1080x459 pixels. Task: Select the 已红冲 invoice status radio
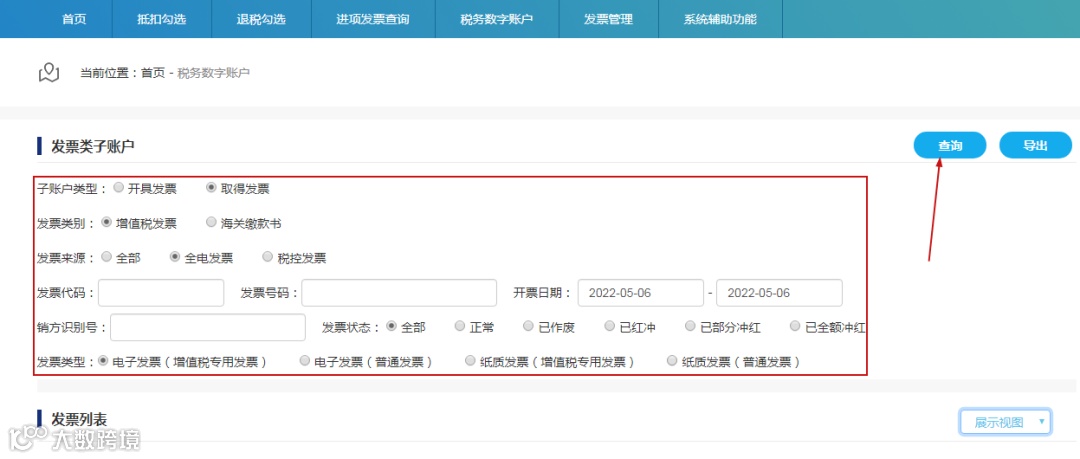coord(610,326)
